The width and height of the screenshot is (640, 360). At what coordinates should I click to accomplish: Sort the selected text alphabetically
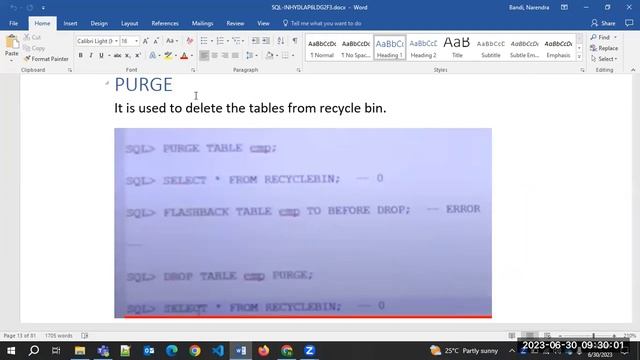tap(281, 41)
